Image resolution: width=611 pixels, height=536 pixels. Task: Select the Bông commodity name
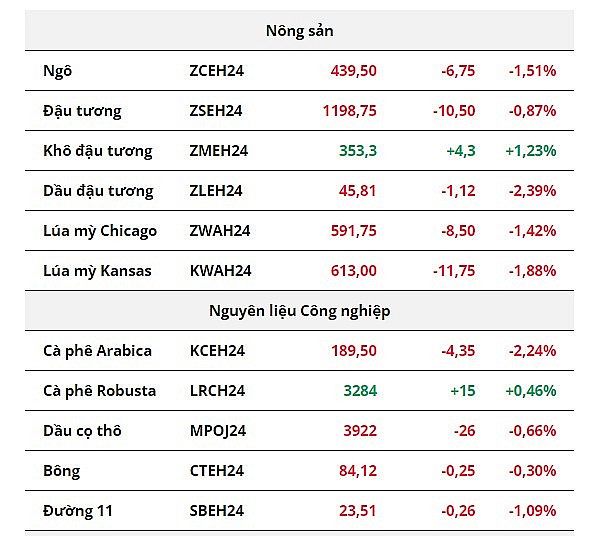tap(62, 471)
